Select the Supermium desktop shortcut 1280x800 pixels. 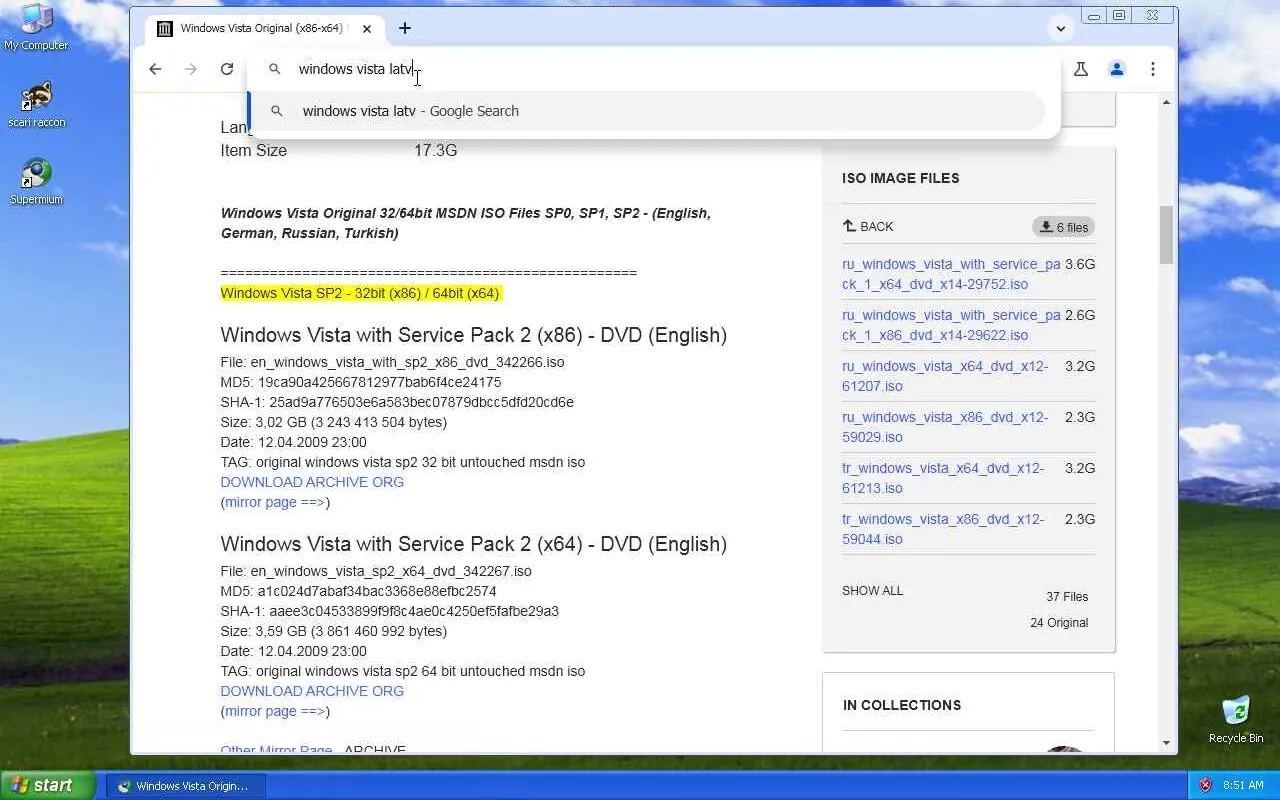36,181
